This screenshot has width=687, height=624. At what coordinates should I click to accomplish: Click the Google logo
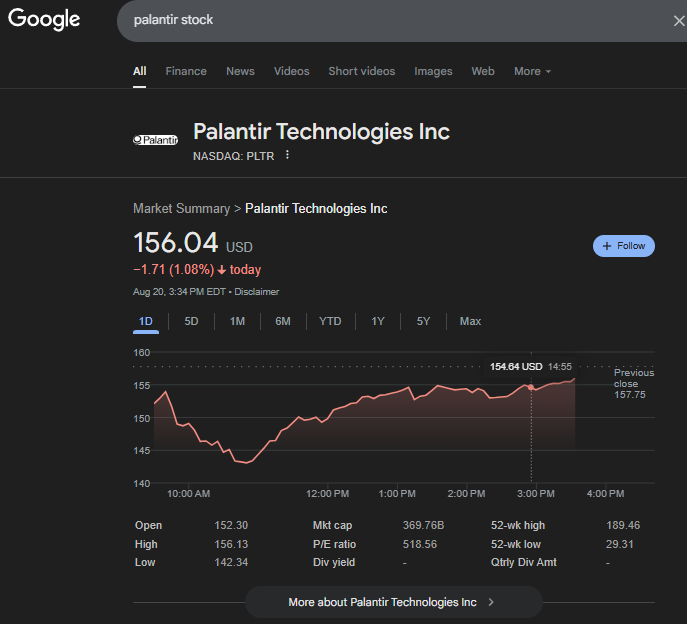point(44,19)
